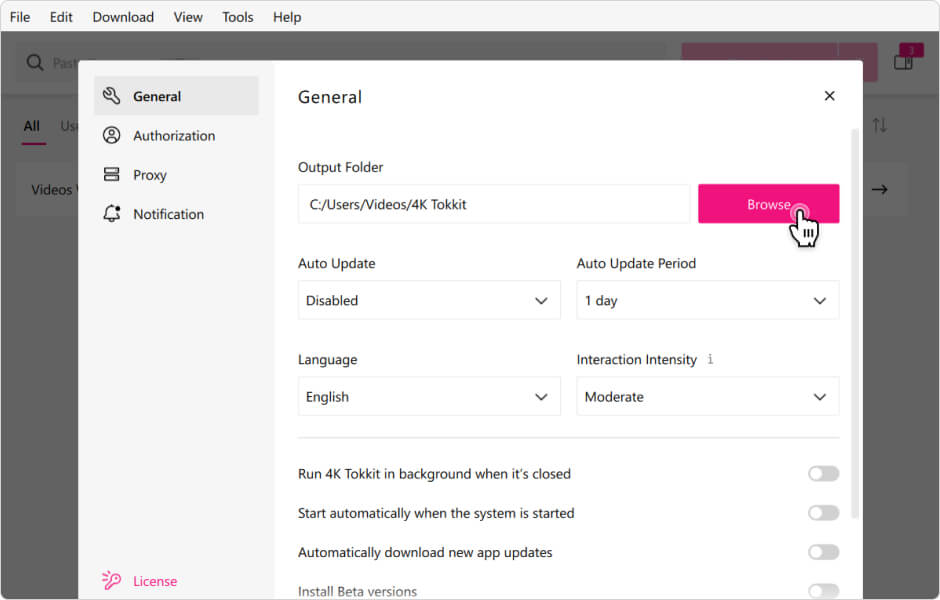Enable Run 4K Tokkit in background toggle
Screen dimensions: 940x600
coord(823,474)
